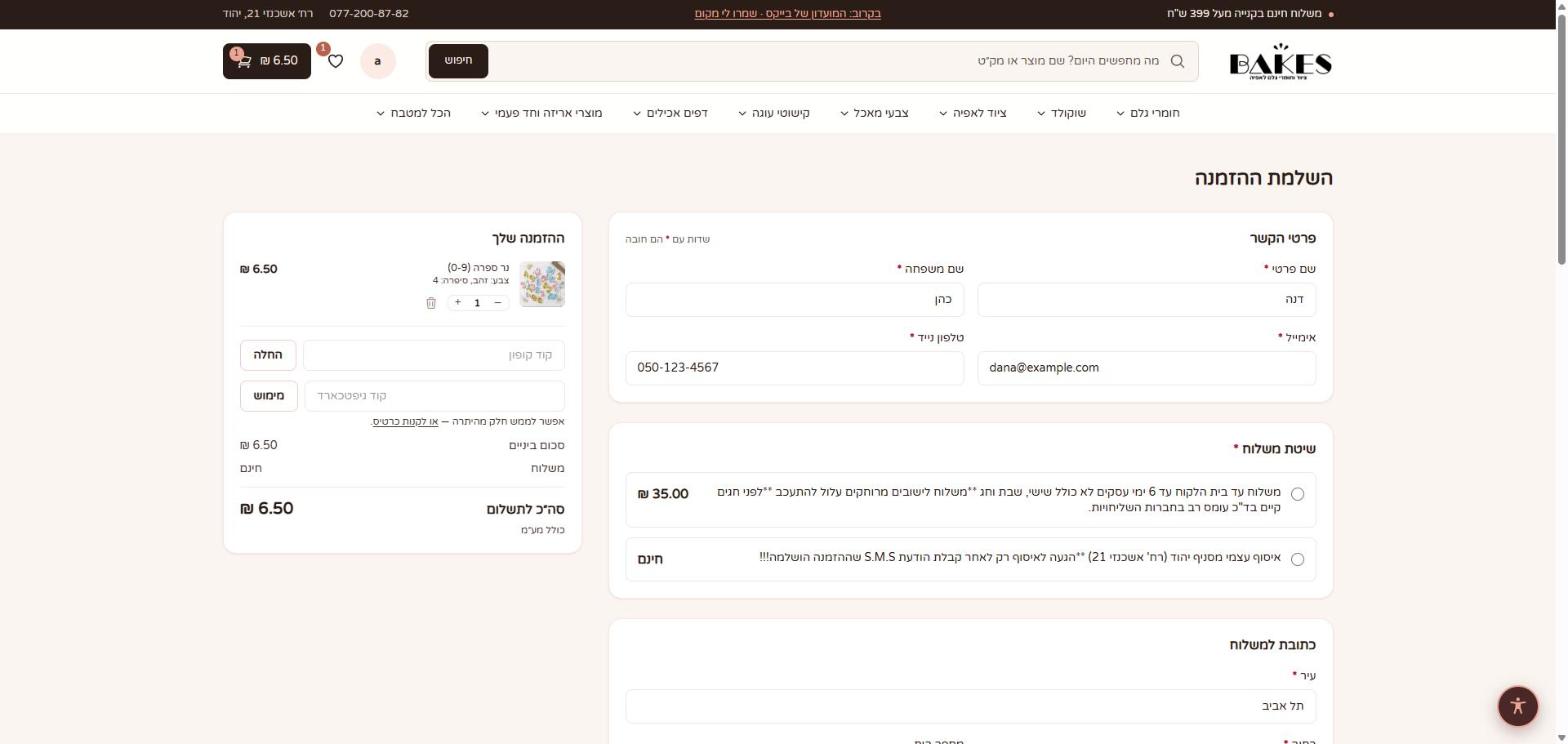Viewport: 1568px width, 744px height.
Task: Click the top banner link about the Bakes club
Action: (788, 14)
